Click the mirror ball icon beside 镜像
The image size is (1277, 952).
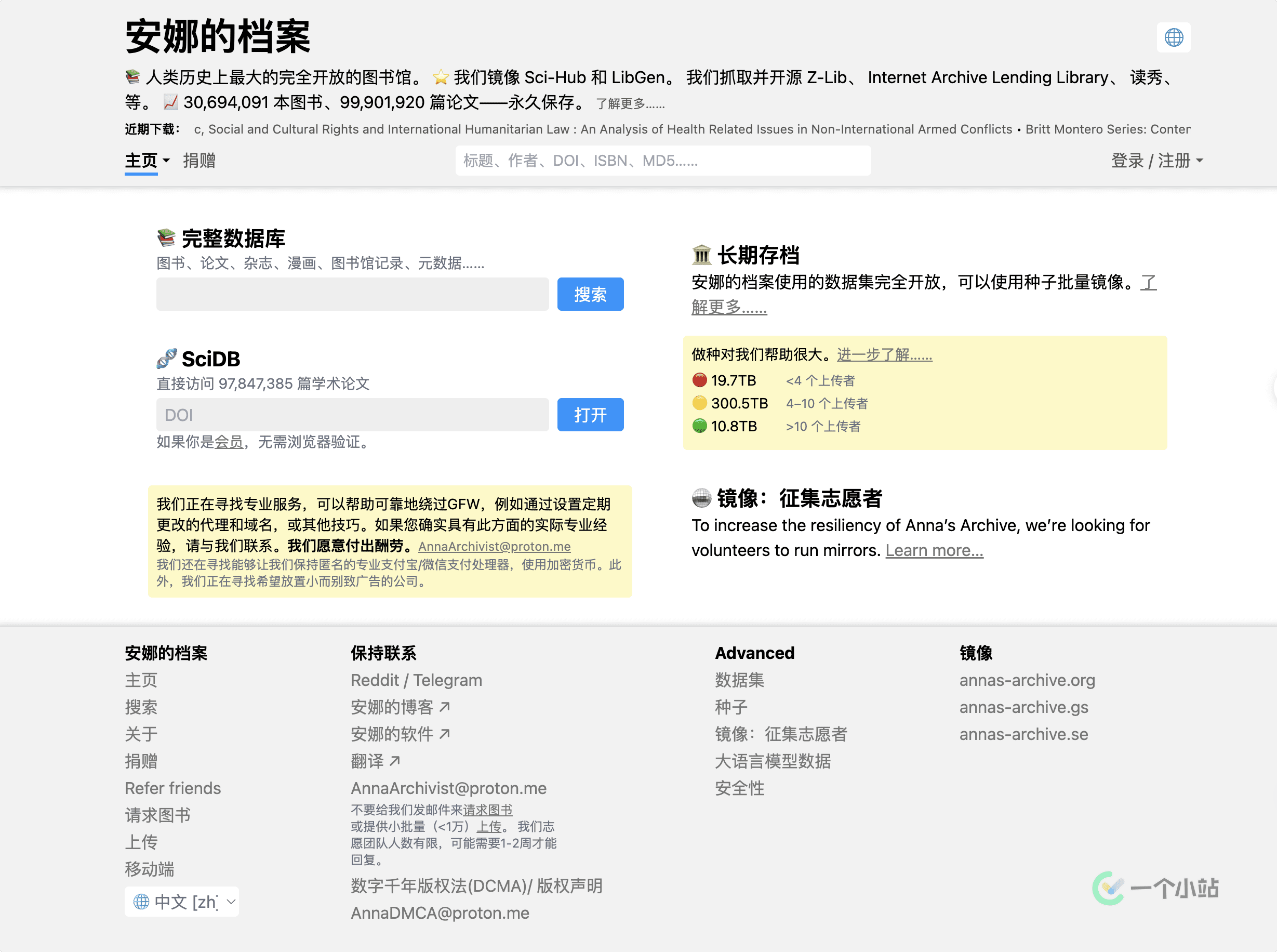coord(701,498)
